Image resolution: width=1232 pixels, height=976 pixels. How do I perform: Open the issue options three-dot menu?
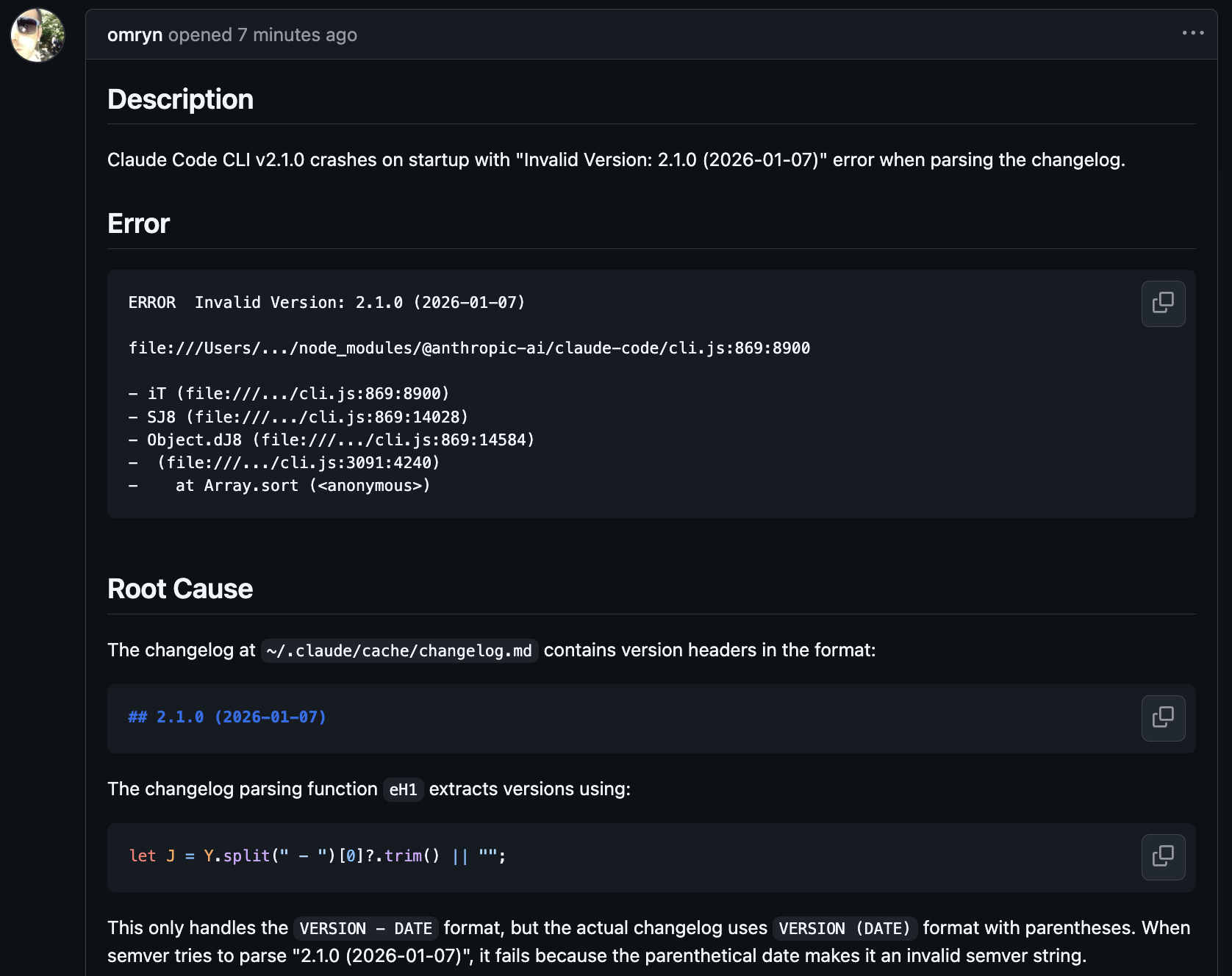(1192, 33)
